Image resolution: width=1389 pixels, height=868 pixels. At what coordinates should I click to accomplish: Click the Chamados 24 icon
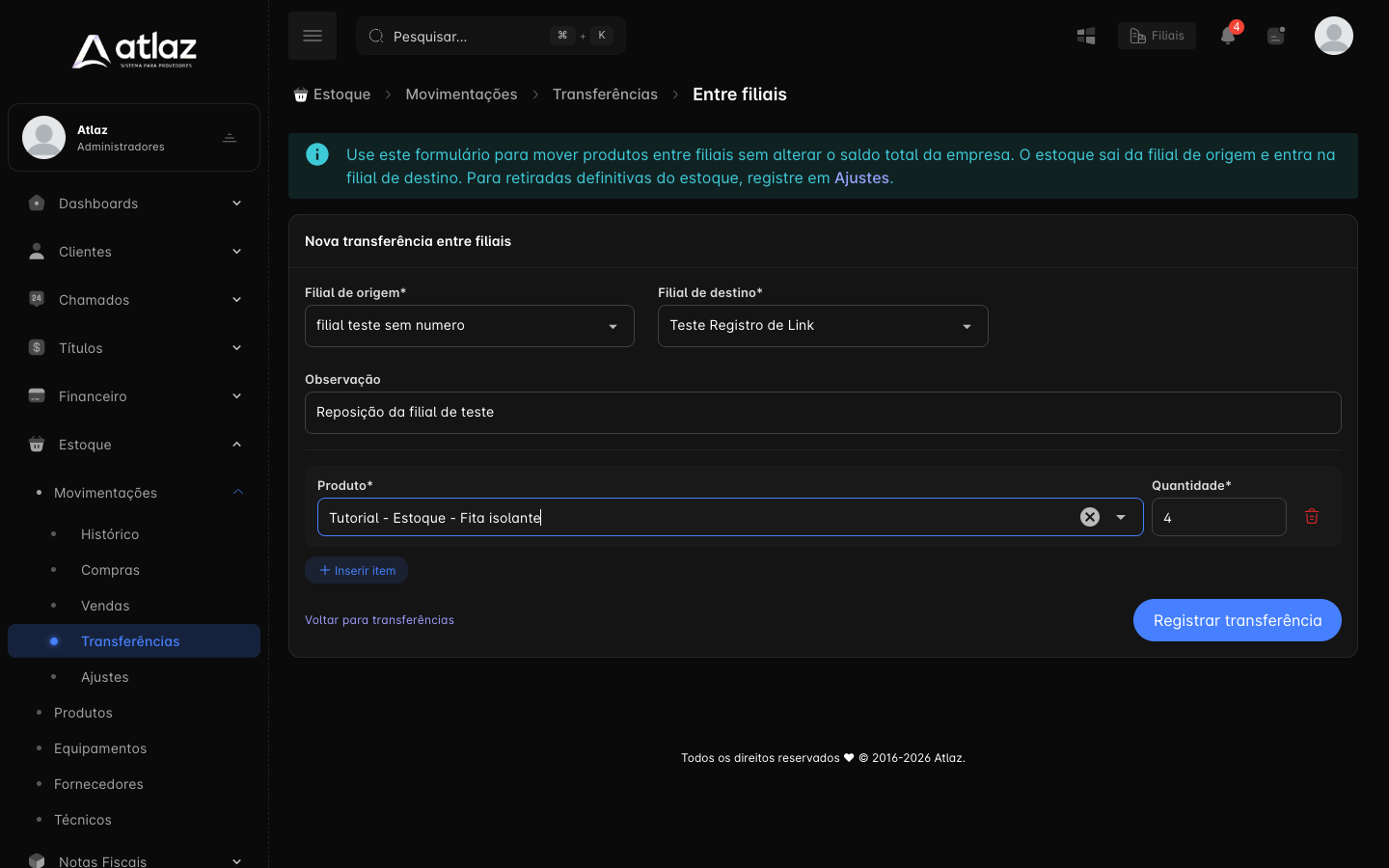coord(37,299)
